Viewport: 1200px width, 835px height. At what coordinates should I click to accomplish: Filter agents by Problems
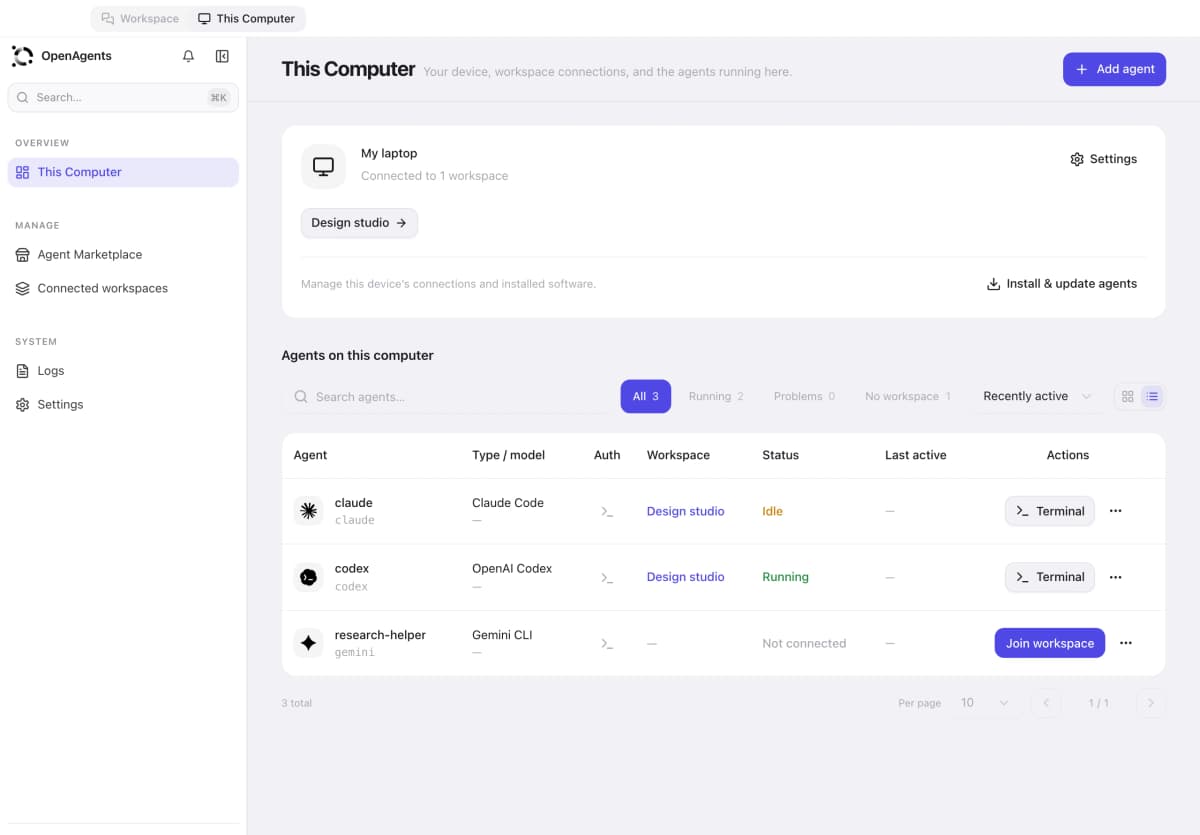coord(804,397)
